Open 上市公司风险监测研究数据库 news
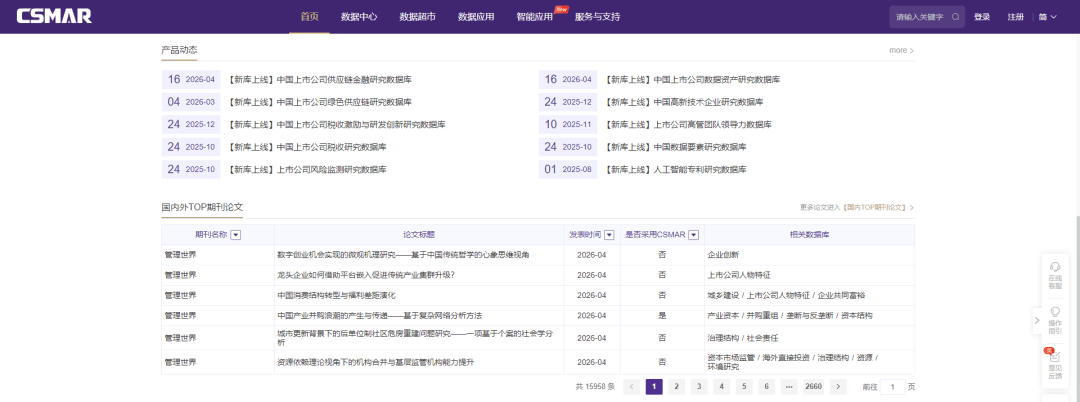 [307, 169]
